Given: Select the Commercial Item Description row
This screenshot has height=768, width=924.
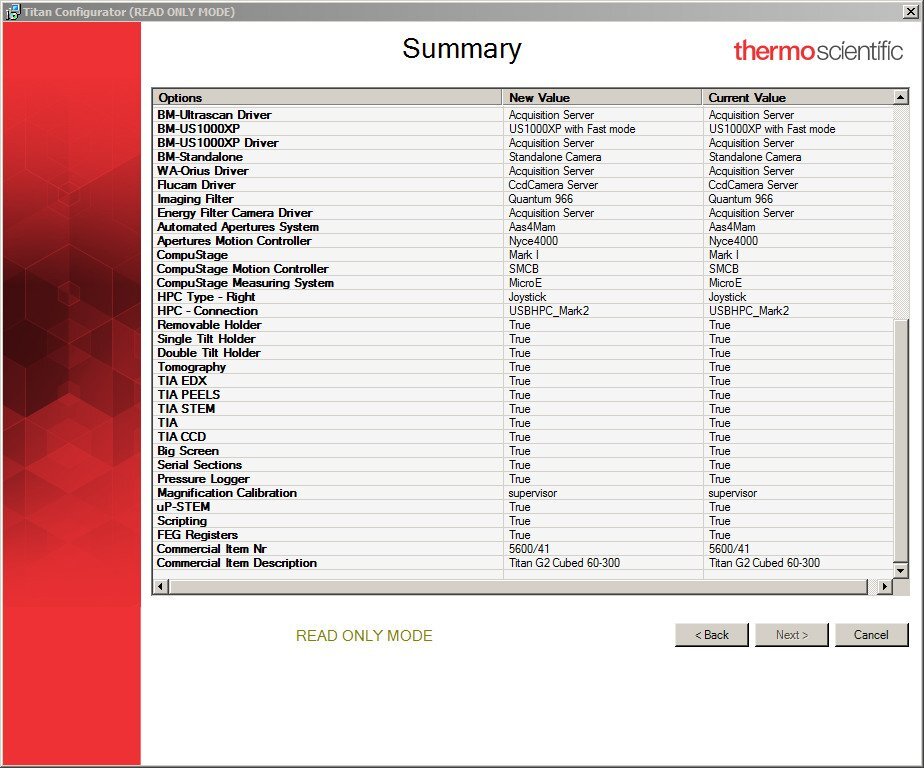Looking at the screenshot, I should coord(237,563).
